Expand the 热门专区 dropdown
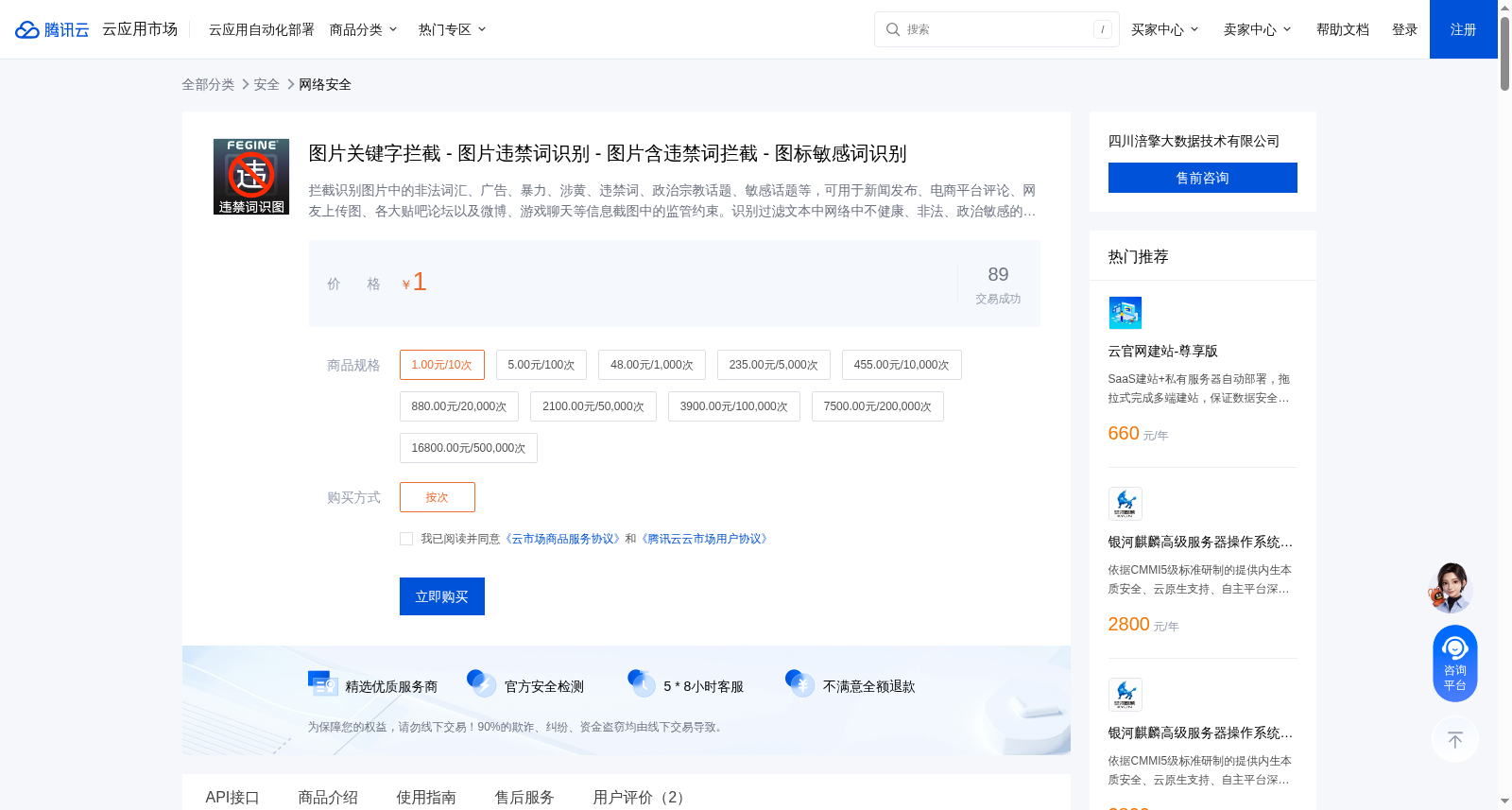 [453, 29]
